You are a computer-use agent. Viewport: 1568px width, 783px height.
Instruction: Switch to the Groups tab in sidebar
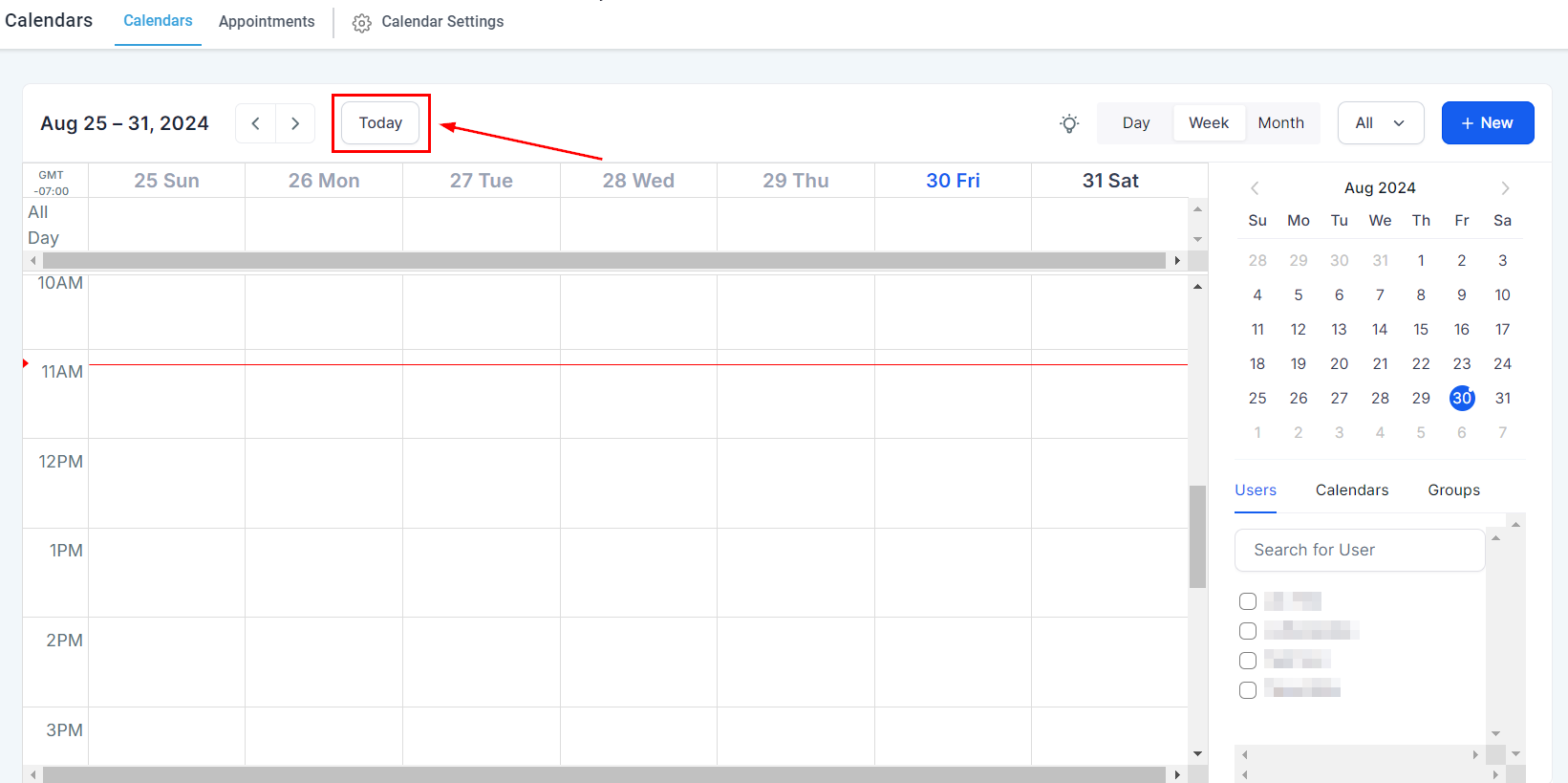1453,490
